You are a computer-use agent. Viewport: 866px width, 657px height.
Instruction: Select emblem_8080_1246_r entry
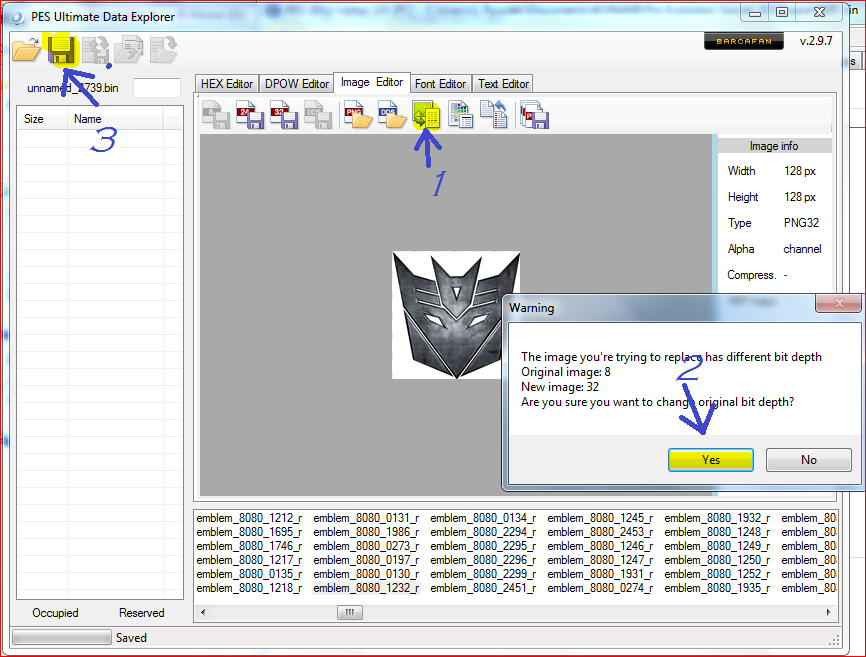[x=600, y=546]
